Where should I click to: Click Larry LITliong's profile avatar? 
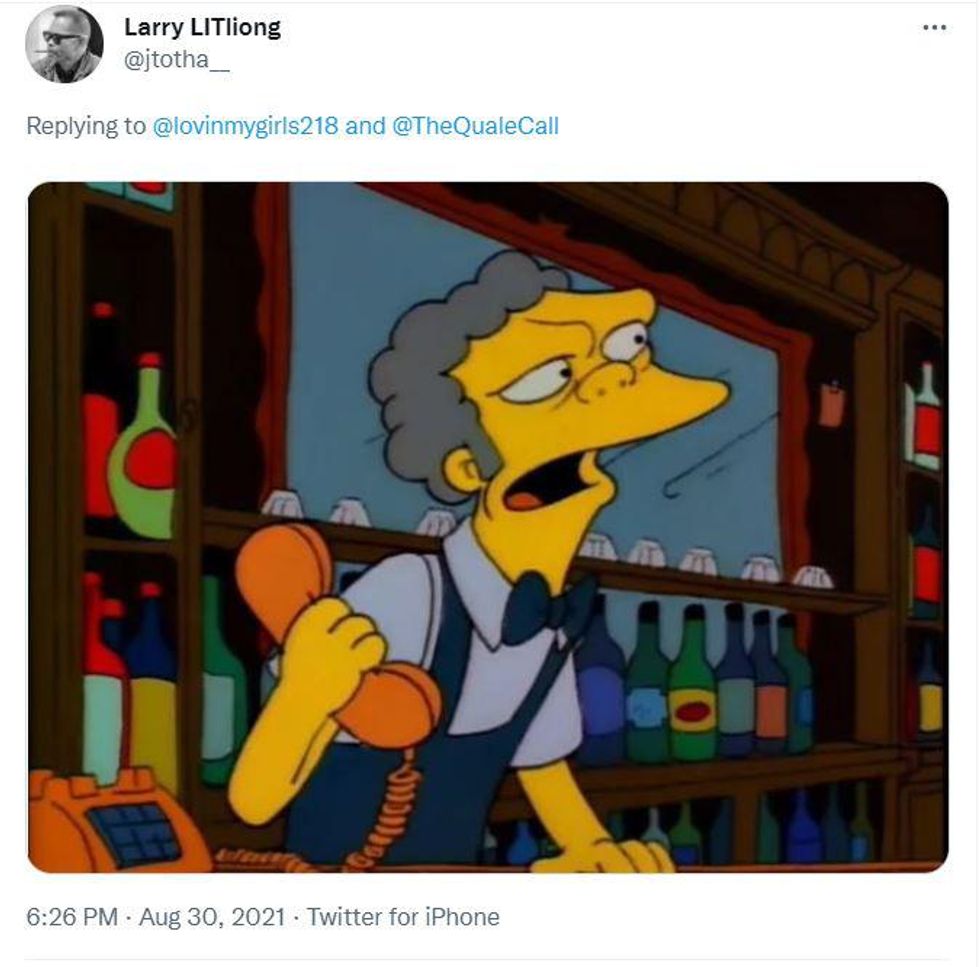tap(63, 44)
